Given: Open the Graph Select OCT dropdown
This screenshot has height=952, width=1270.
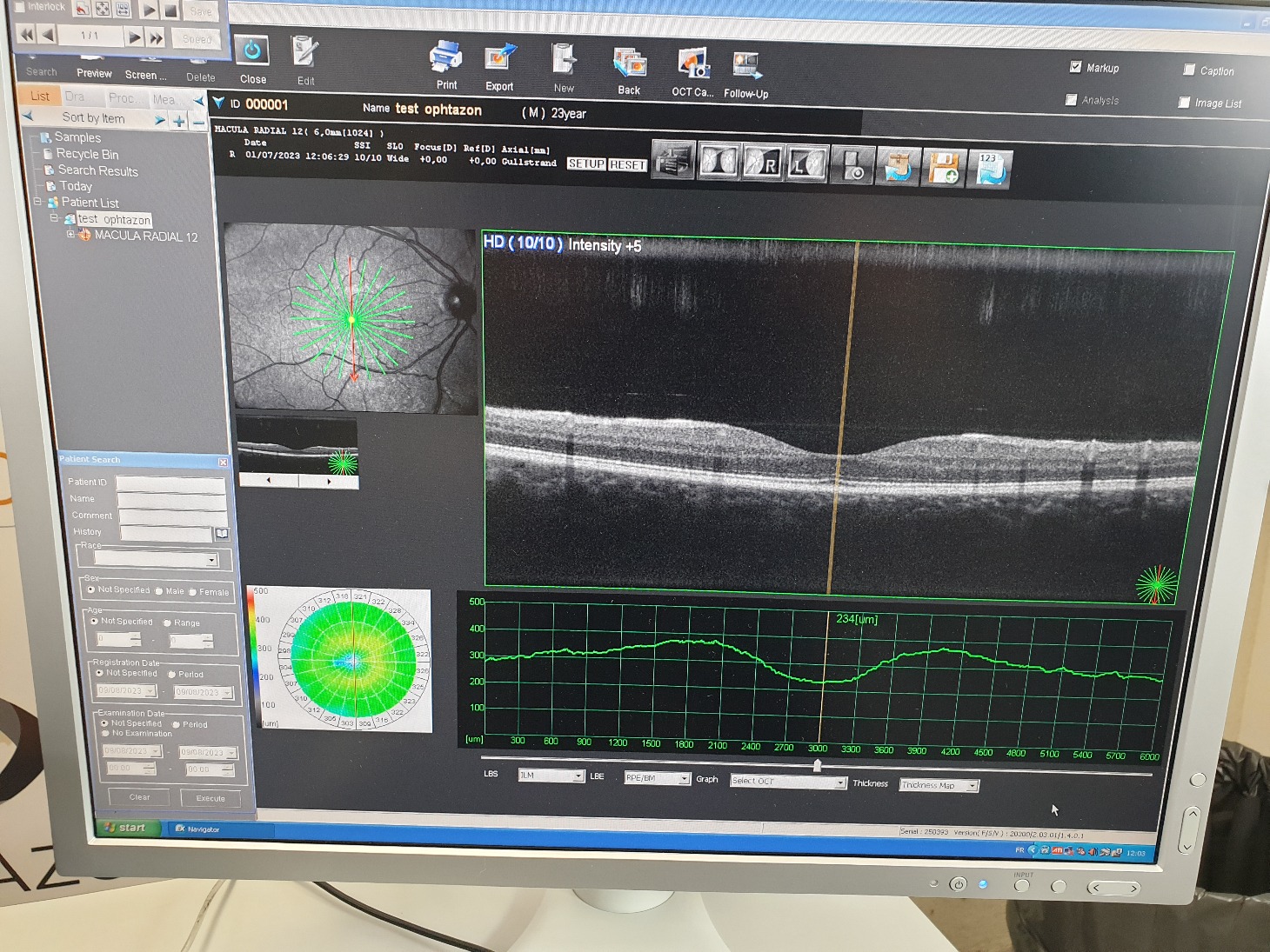Looking at the screenshot, I should pyautogui.click(x=788, y=782).
